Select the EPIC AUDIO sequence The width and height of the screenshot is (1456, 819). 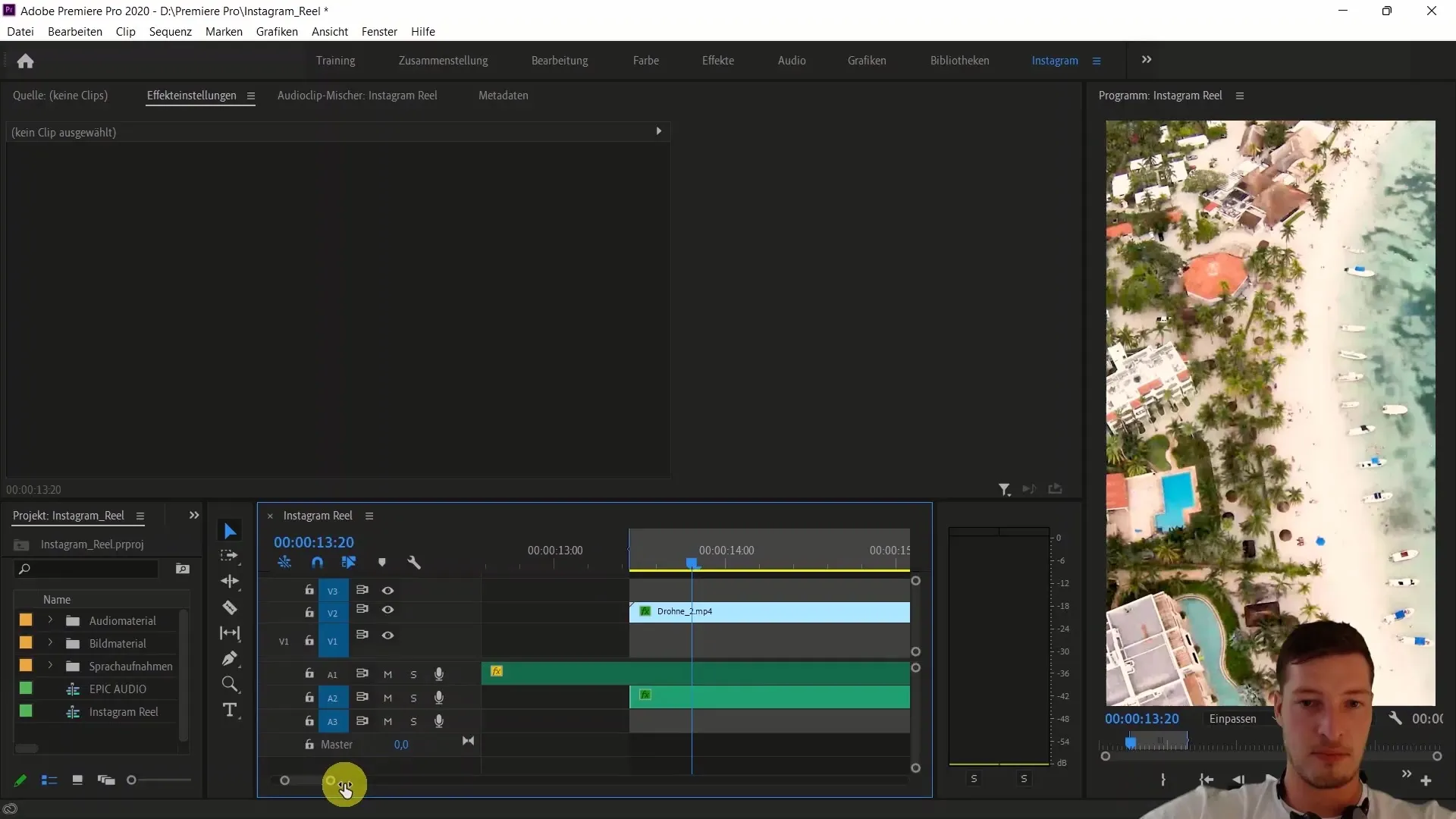click(x=118, y=689)
